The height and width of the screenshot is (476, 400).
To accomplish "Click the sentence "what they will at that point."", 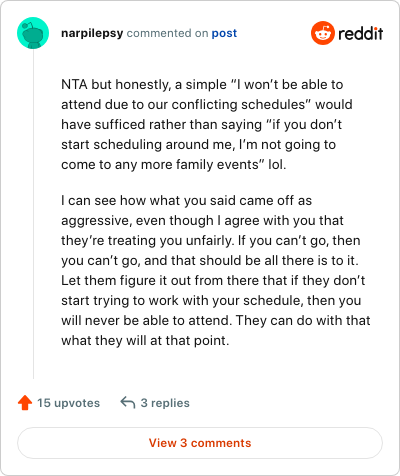I will tap(145, 341).
